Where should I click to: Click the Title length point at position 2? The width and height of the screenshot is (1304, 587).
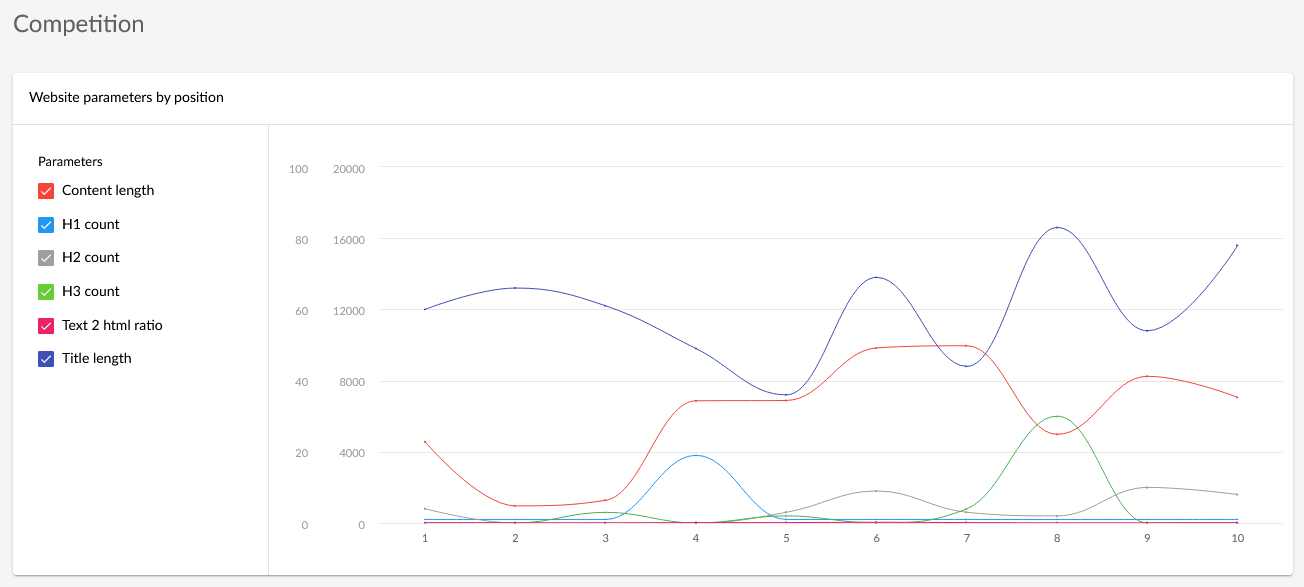point(515,288)
